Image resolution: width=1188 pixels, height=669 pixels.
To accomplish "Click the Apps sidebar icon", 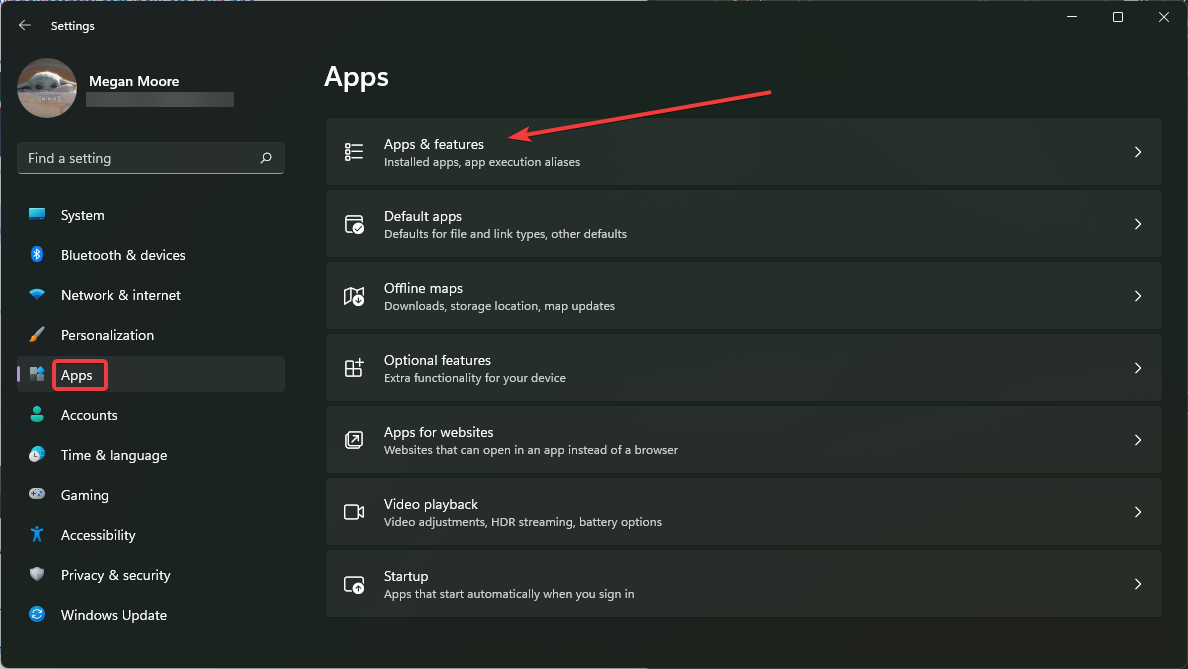I will tap(36, 374).
